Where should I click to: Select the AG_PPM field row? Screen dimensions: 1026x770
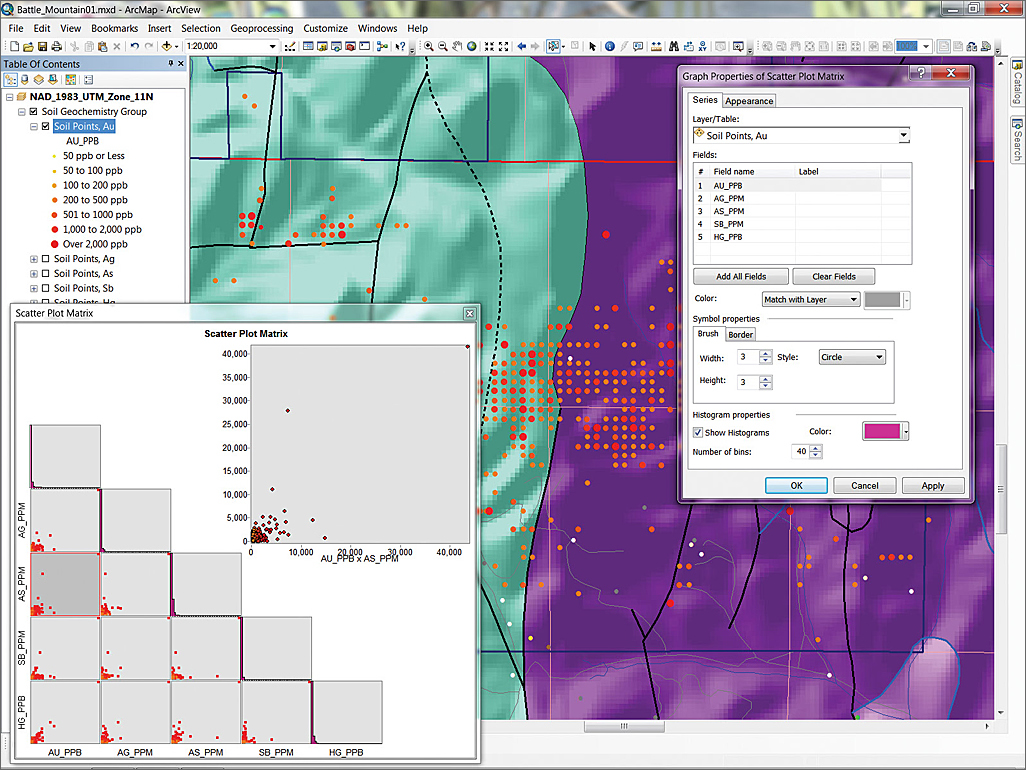click(729, 198)
